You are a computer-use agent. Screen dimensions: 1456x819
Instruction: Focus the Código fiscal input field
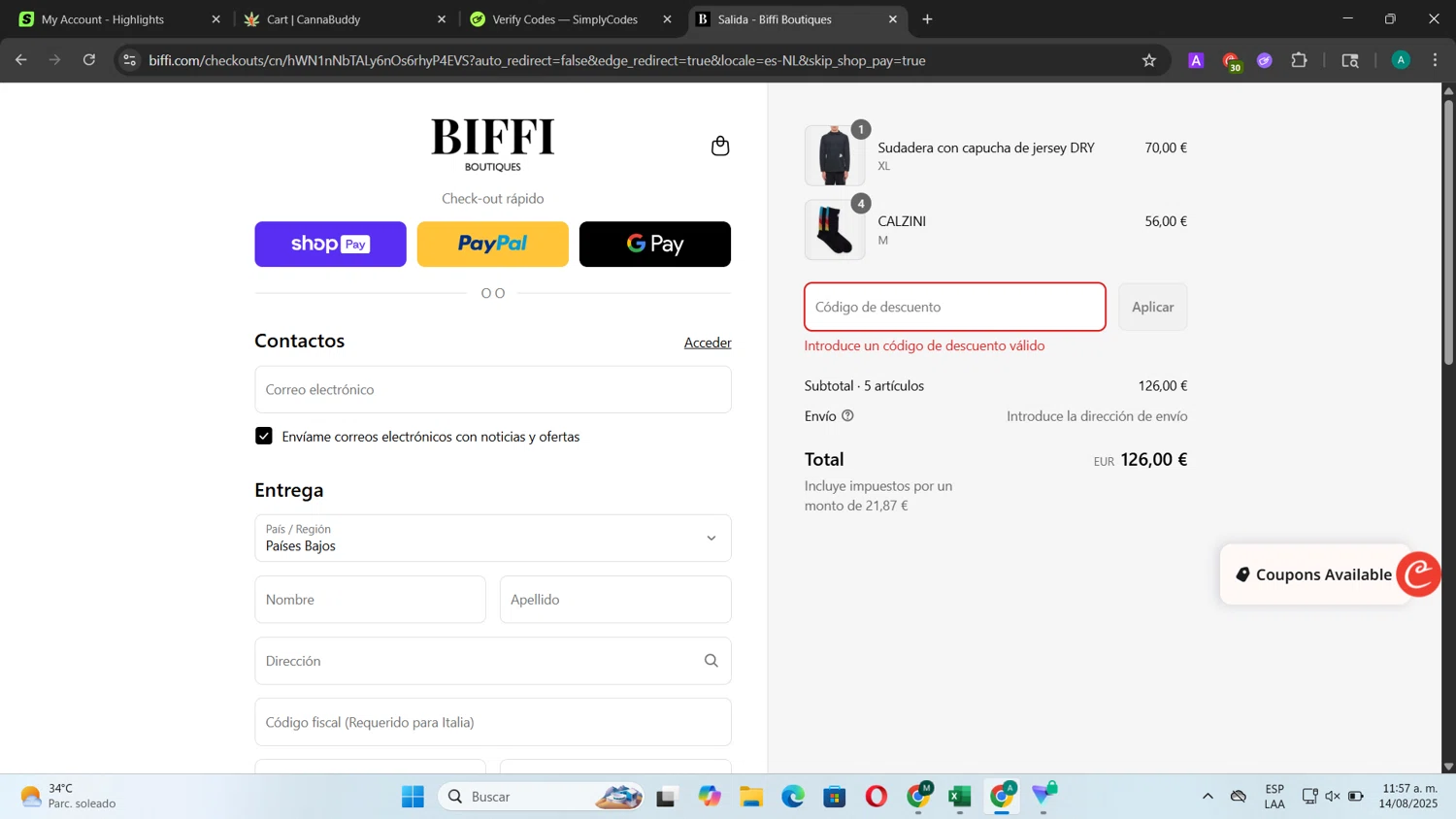pos(492,722)
